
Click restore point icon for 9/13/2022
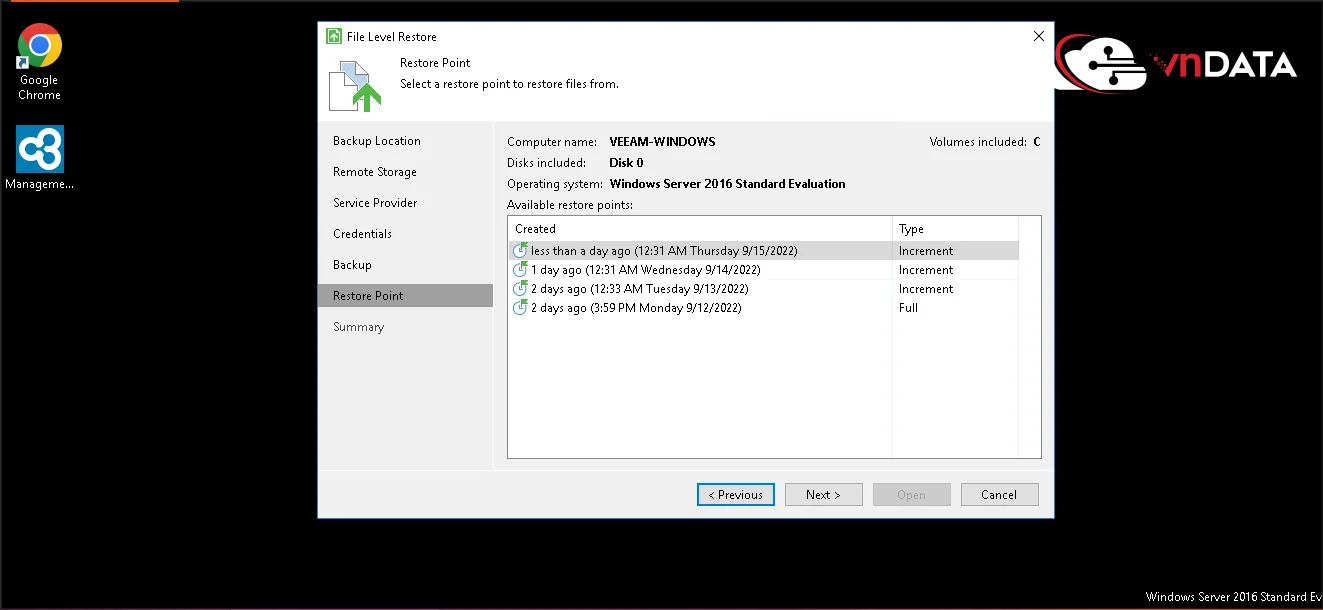(x=520, y=289)
